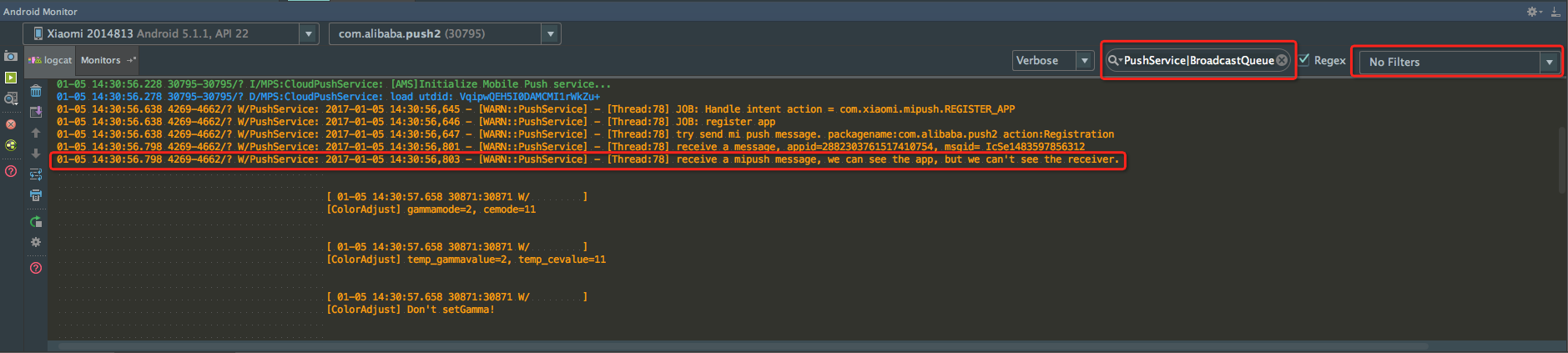Click the "Android Monitor" panel title
Image resolution: width=1568 pixels, height=353 pixels.
click(40, 12)
